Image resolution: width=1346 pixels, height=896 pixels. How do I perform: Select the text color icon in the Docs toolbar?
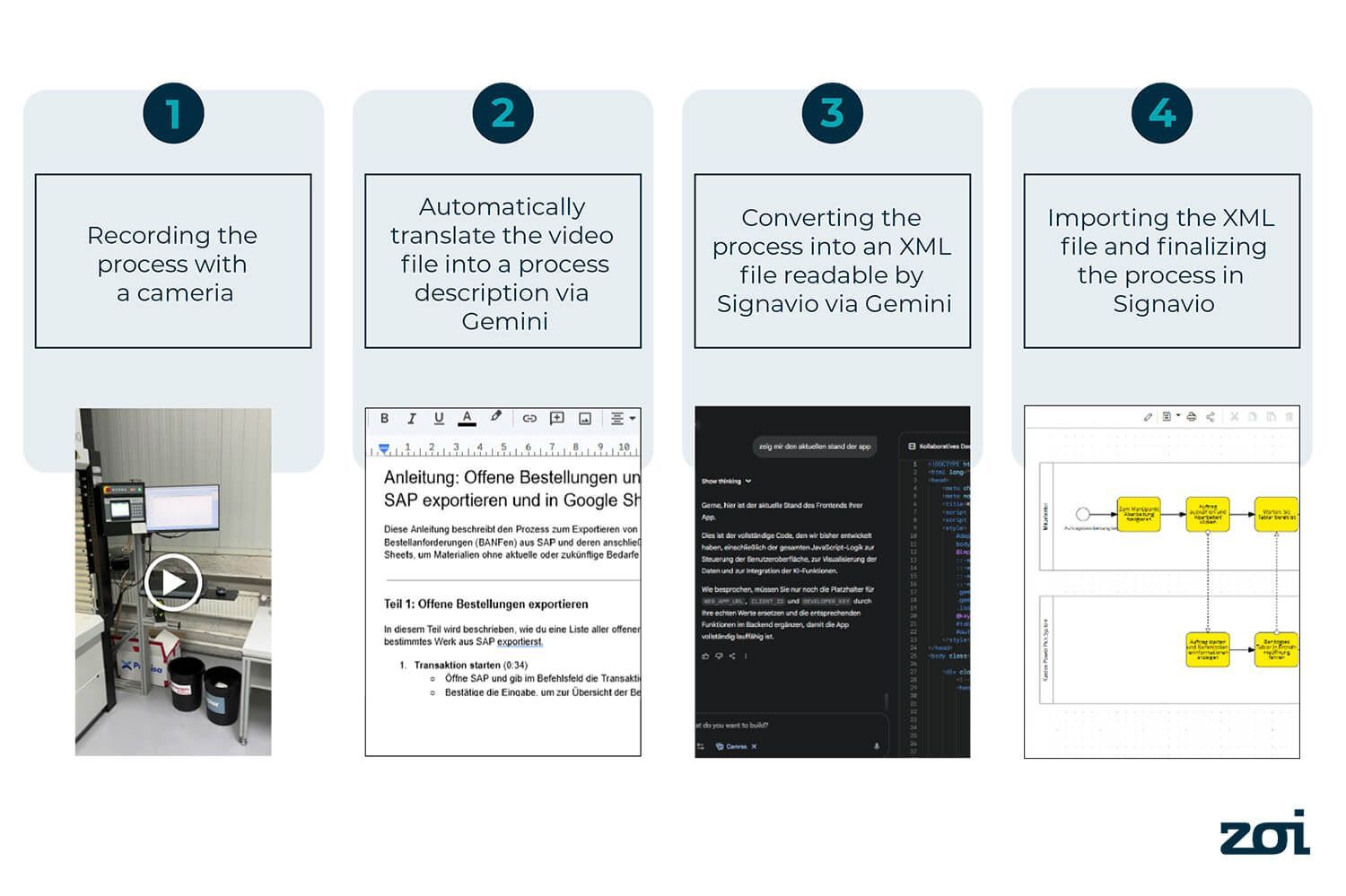[468, 418]
